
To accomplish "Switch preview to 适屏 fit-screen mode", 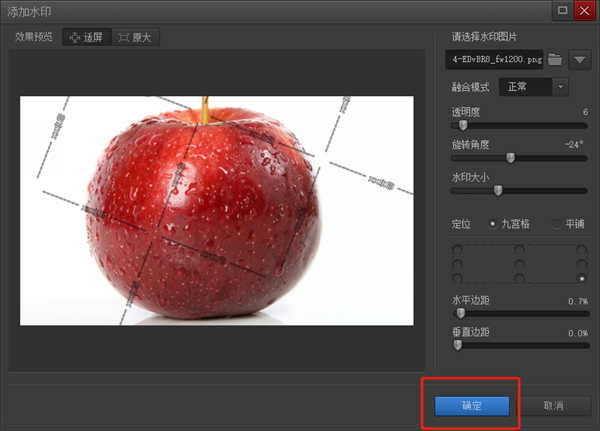I will click(x=86, y=37).
